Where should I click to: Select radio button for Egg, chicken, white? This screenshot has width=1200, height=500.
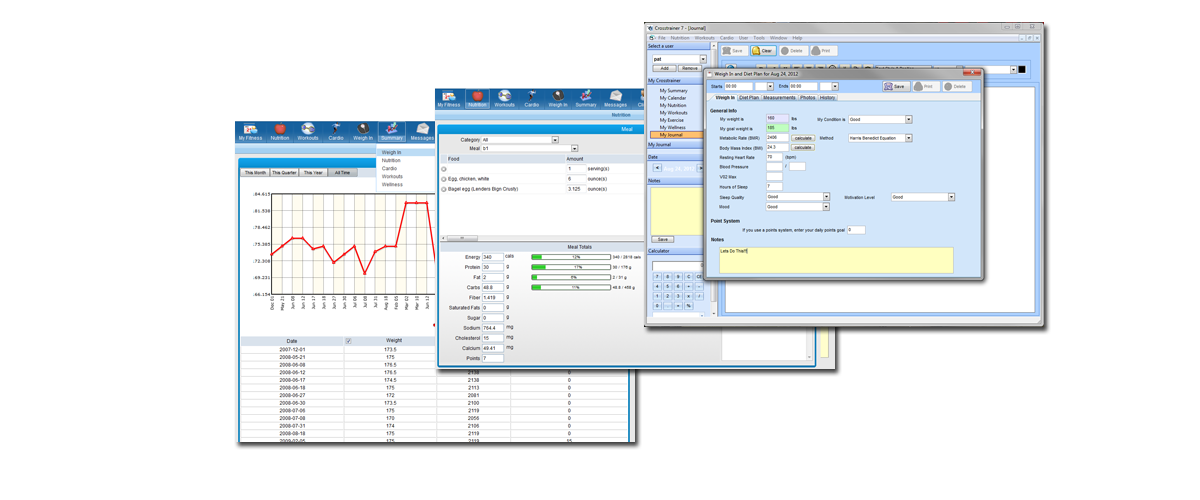[444, 179]
